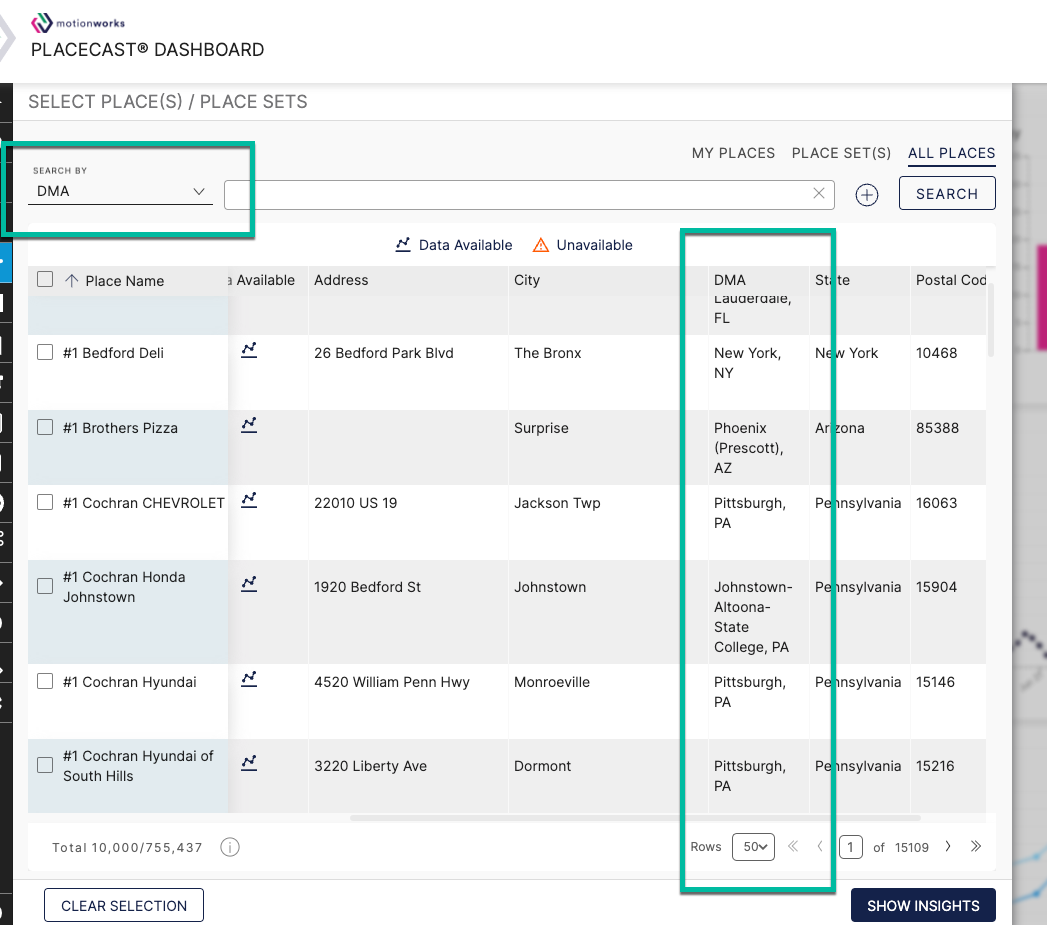Jump to last page double-chevron icon
The height and width of the screenshot is (925, 1047).
pyautogui.click(x=976, y=847)
